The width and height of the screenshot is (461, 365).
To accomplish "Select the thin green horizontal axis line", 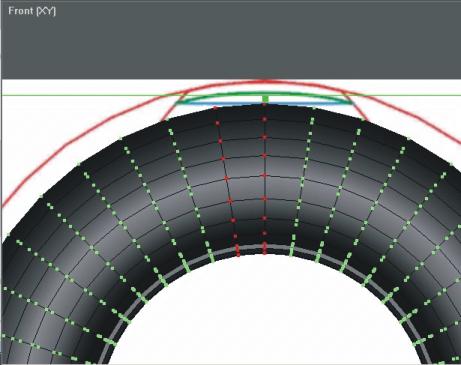I will click(x=230, y=96).
